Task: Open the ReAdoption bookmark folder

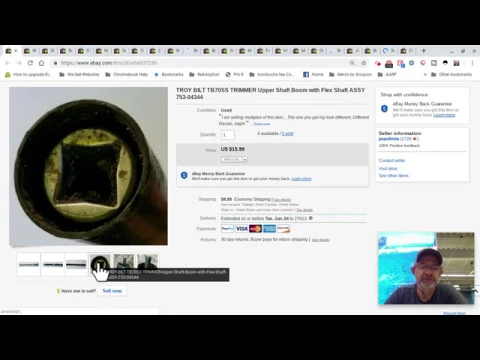Action: click(x=204, y=74)
